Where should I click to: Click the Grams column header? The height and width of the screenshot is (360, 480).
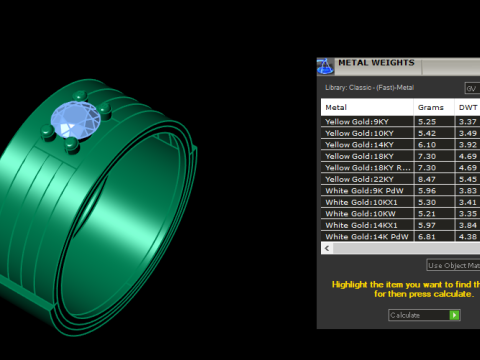434,107
